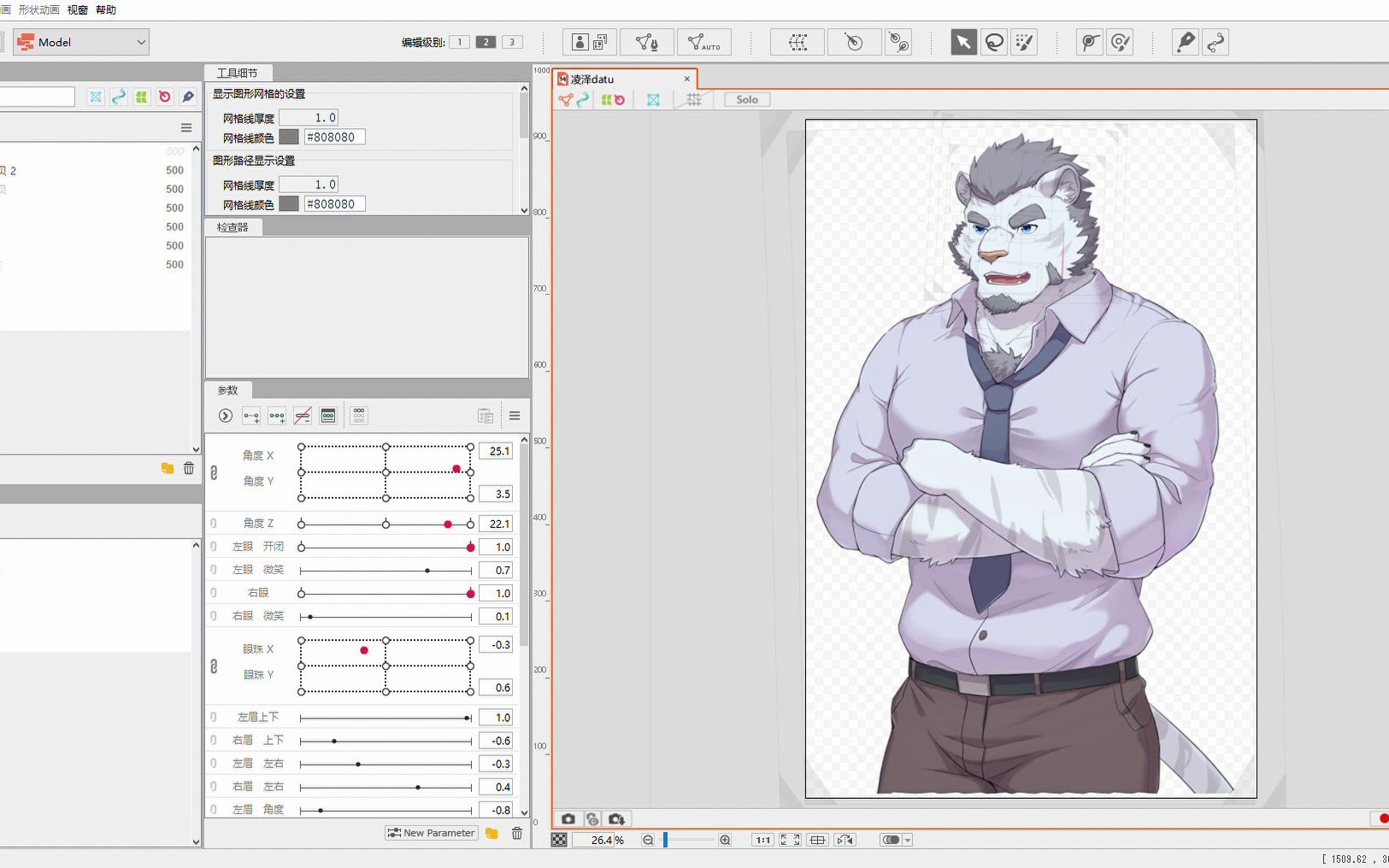Screen dimensions: 1389x868
Task: Click the fit-to-screen view icon
Action: pos(790,840)
